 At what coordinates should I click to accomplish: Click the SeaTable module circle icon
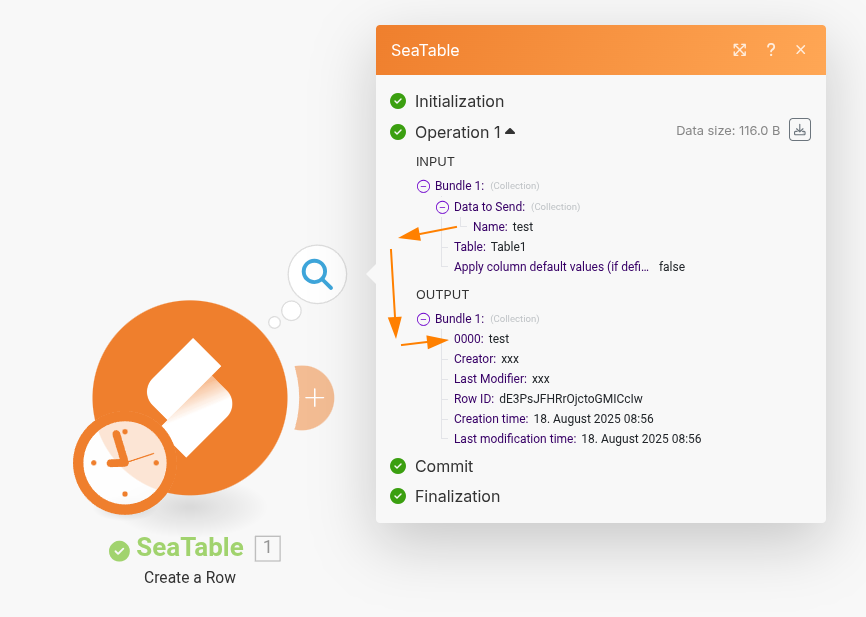[x=190, y=390]
